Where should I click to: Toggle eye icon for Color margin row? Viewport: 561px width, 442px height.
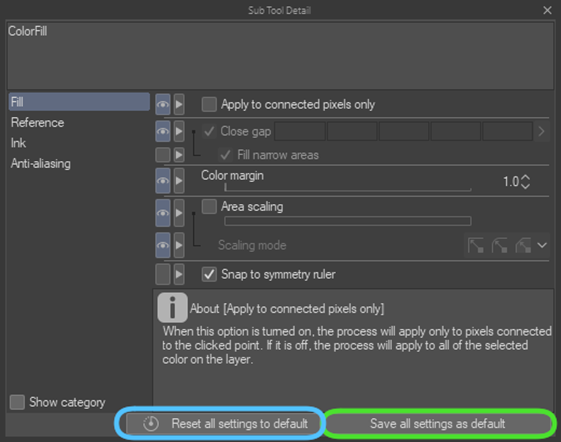[x=163, y=181]
